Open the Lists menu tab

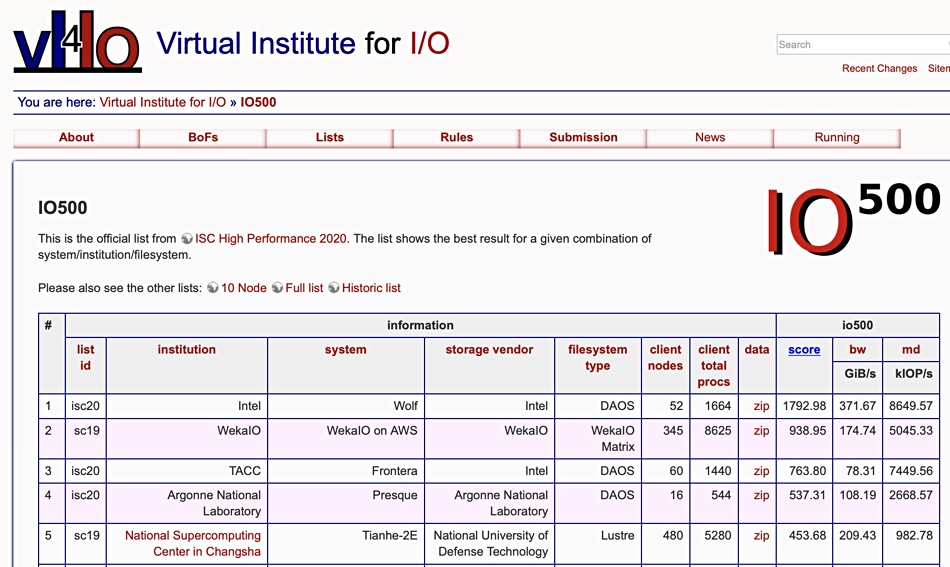click(330, 138)
